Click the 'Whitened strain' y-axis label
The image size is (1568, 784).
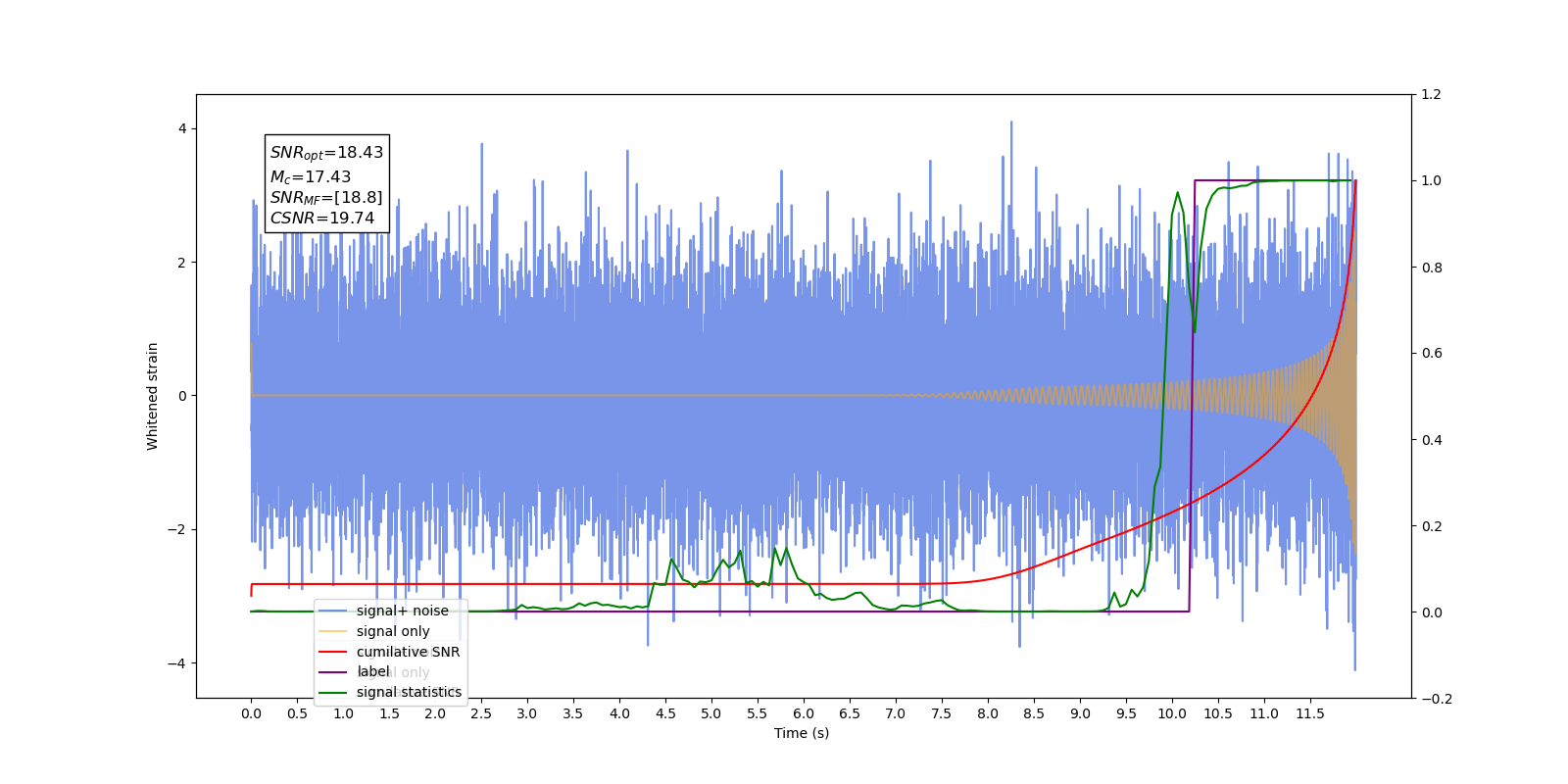click(x=153, y=396)
